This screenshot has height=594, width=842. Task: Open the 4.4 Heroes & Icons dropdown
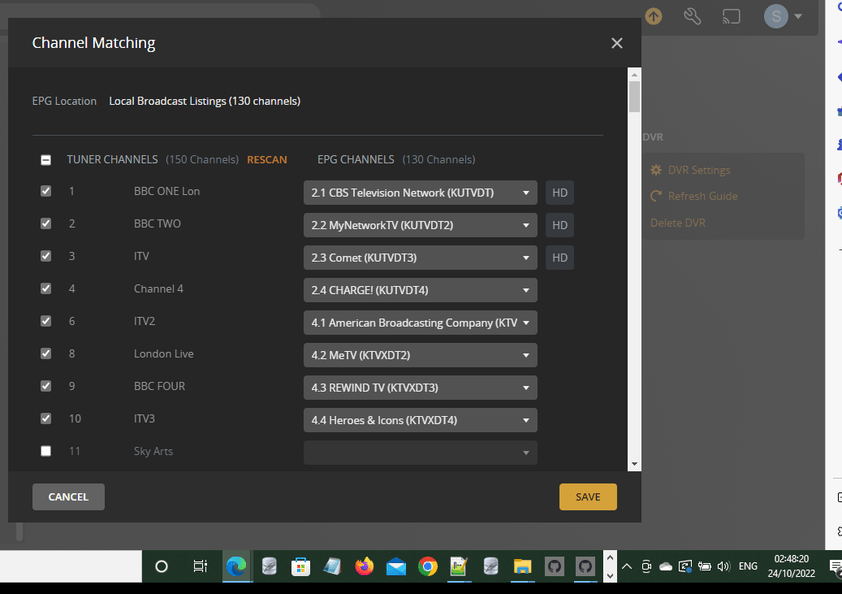click(x=420, y=420)
